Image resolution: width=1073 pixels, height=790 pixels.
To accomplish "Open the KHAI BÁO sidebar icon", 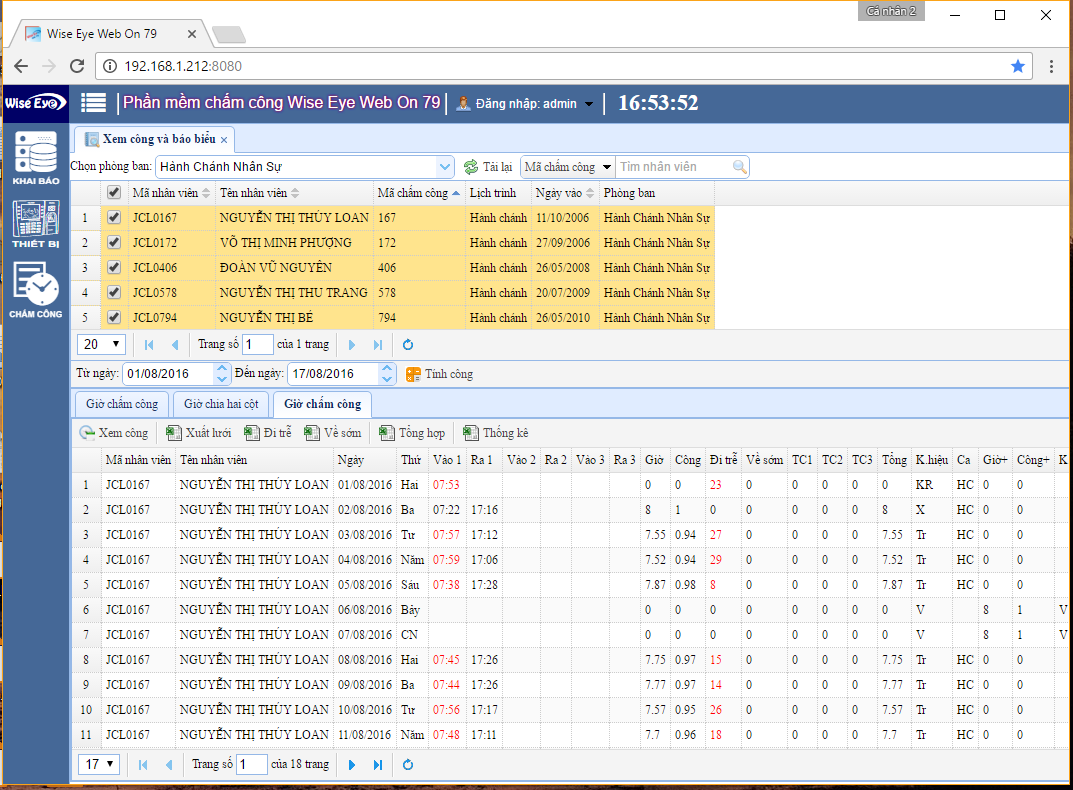I will pyautogui.click(x=35, y=160).
